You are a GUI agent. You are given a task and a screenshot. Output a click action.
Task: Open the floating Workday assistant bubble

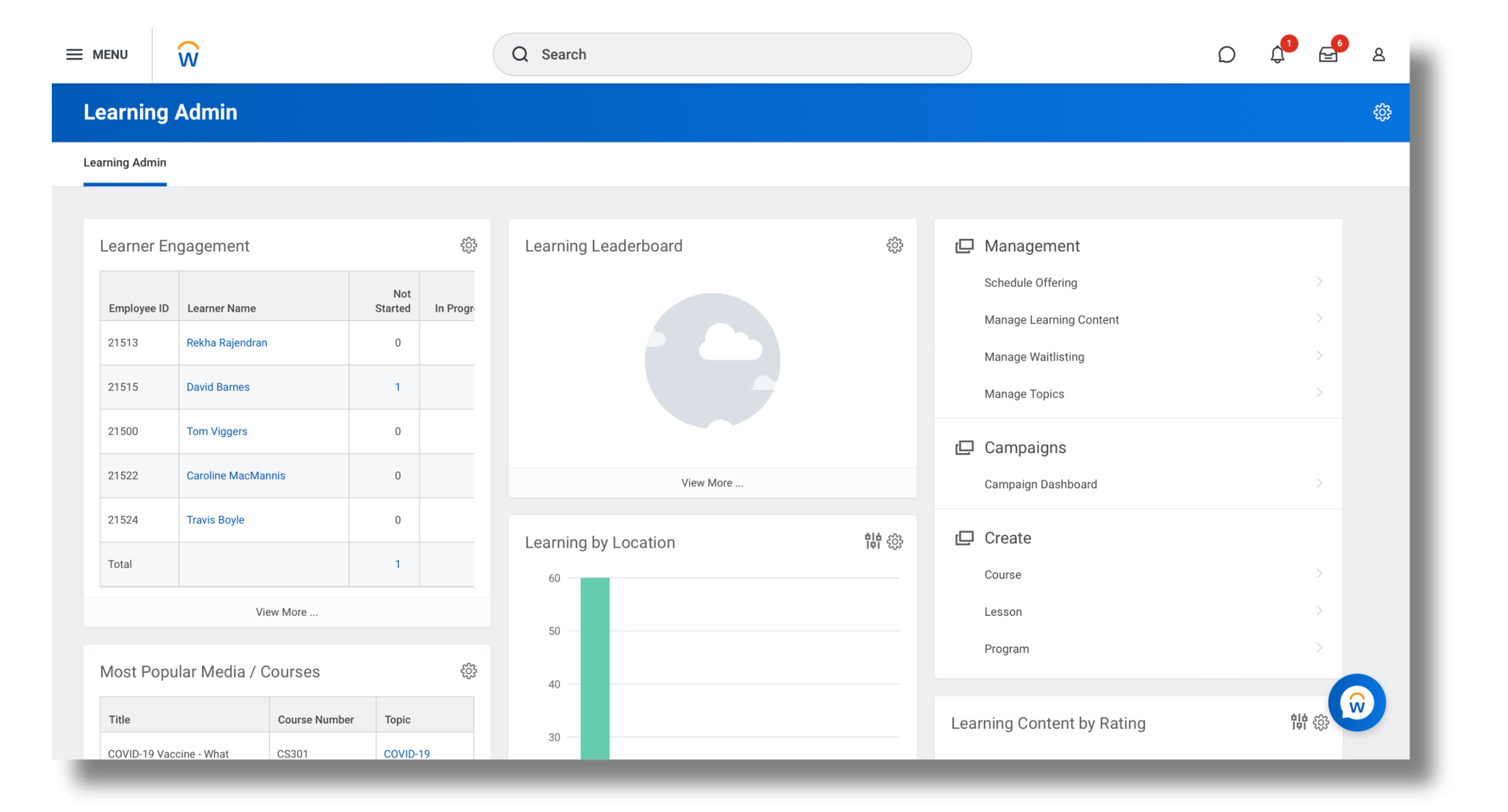click(x=1356, y=703)
